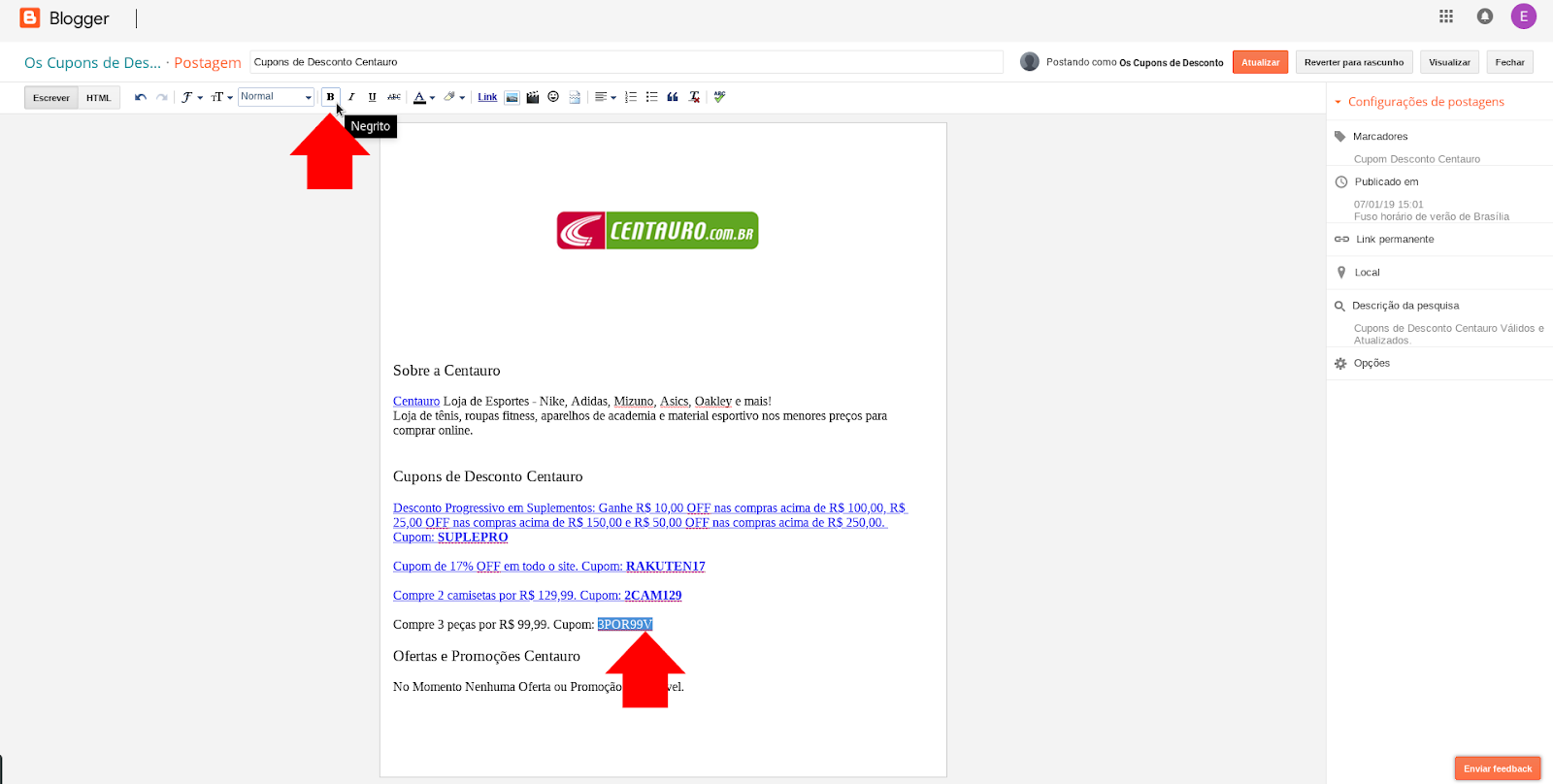Click the Centauro.com.br logo image
The height and width of the screenshot is (784, 1553).
point(657,231)
